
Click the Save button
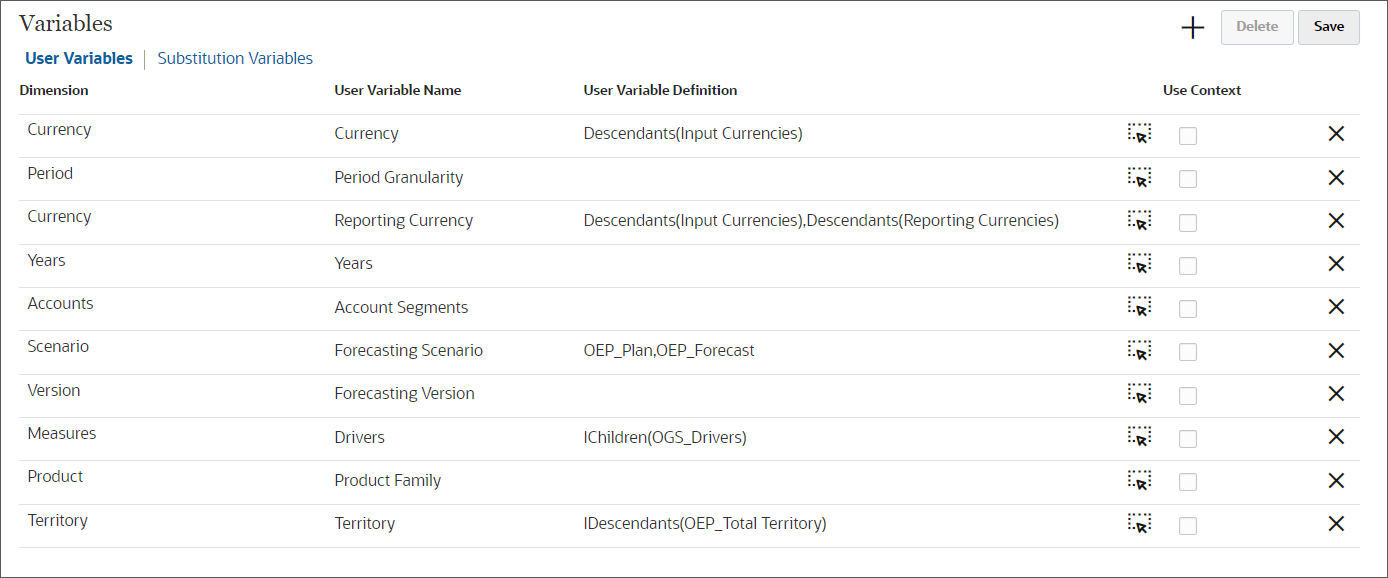tap(1328, 27)
